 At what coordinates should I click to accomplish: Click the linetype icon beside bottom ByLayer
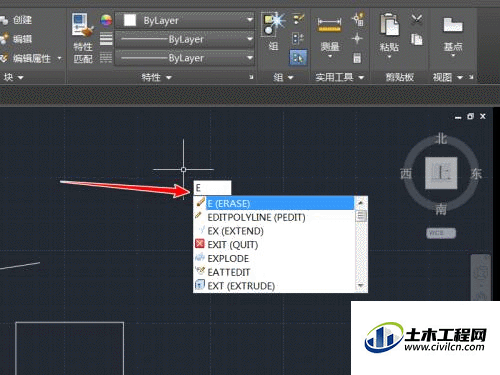pyautogui.click(x=106, y=58)
